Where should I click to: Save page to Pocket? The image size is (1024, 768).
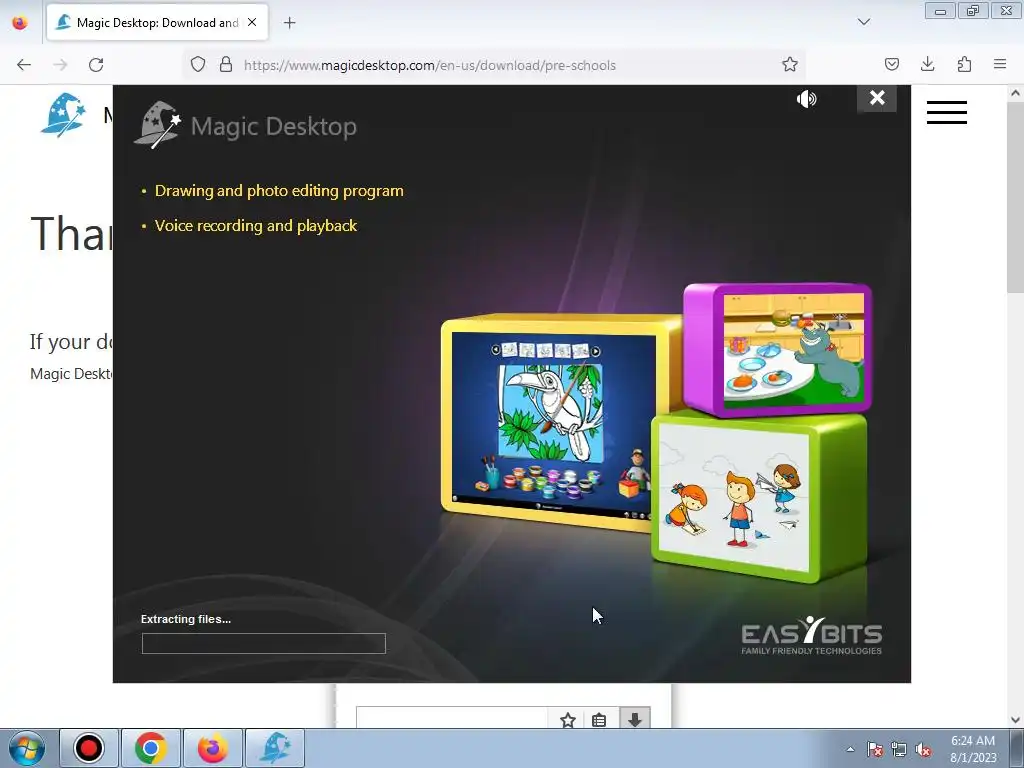pyautogui.click(x=891, y=64)
